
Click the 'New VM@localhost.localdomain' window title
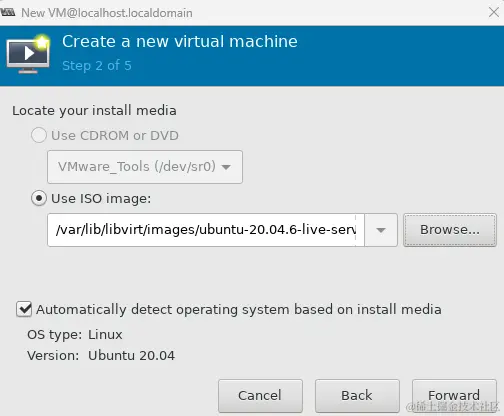click(107, 13)
